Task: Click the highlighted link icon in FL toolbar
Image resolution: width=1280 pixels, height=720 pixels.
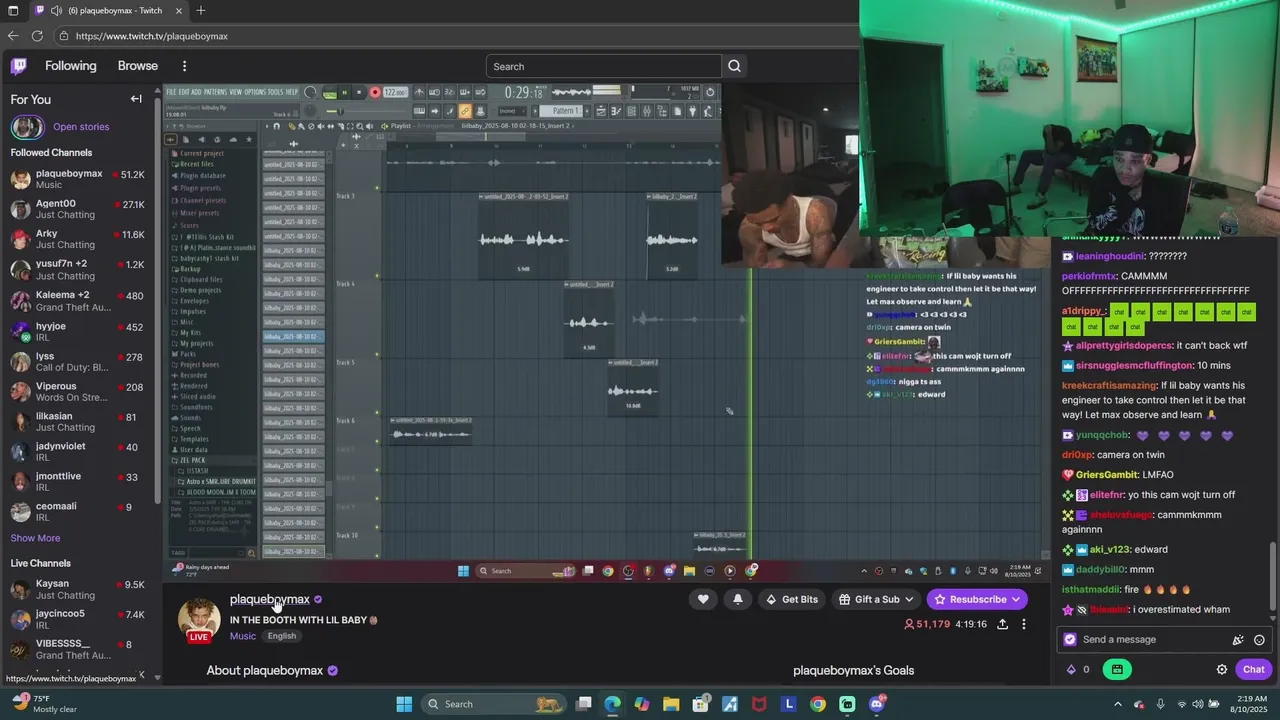Action: click(465, 111)
